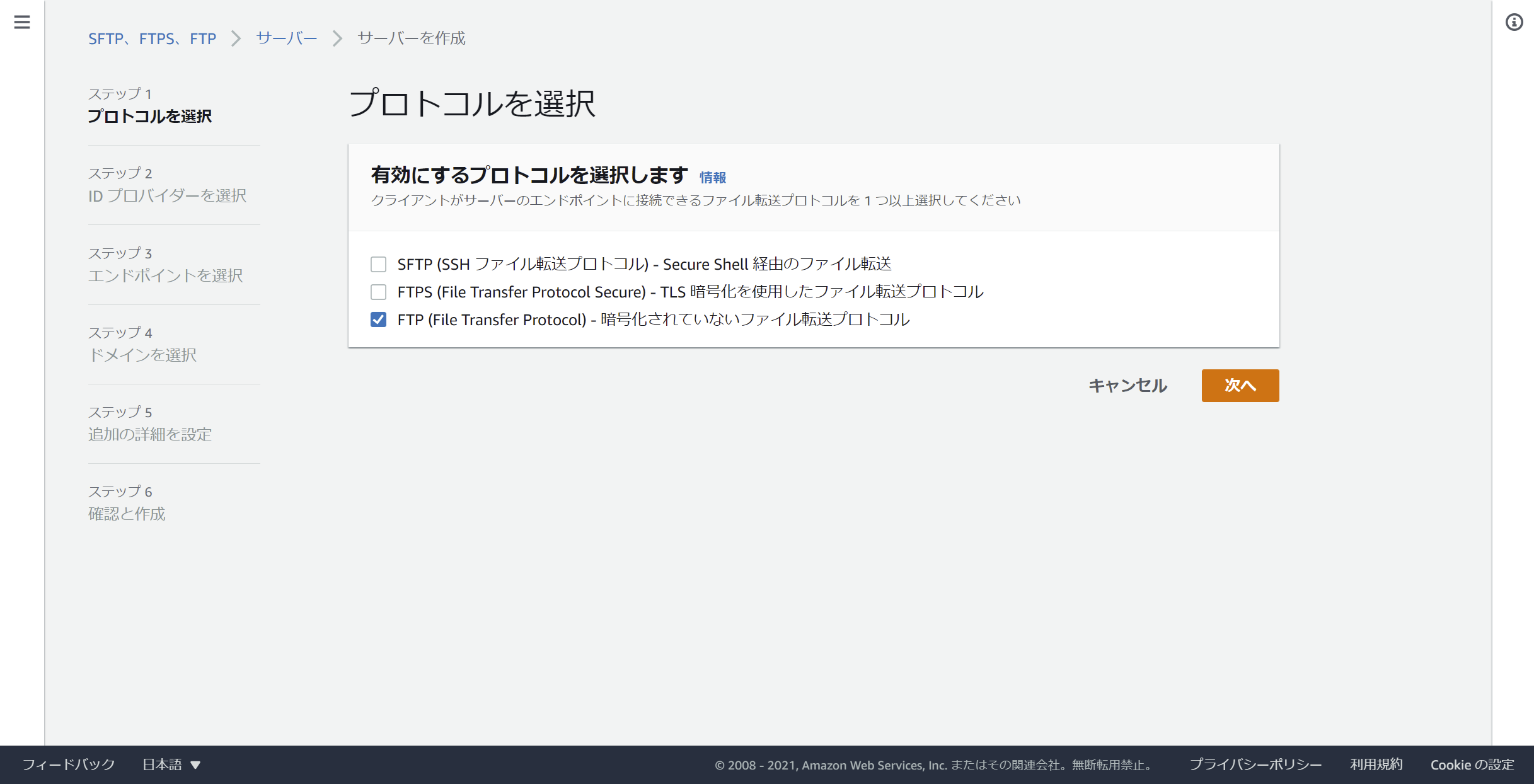Click the 次へ button
Image resolution: width=1534 pixels, height=784 pixels.
pyautogui.click(x=1239, y=385)
